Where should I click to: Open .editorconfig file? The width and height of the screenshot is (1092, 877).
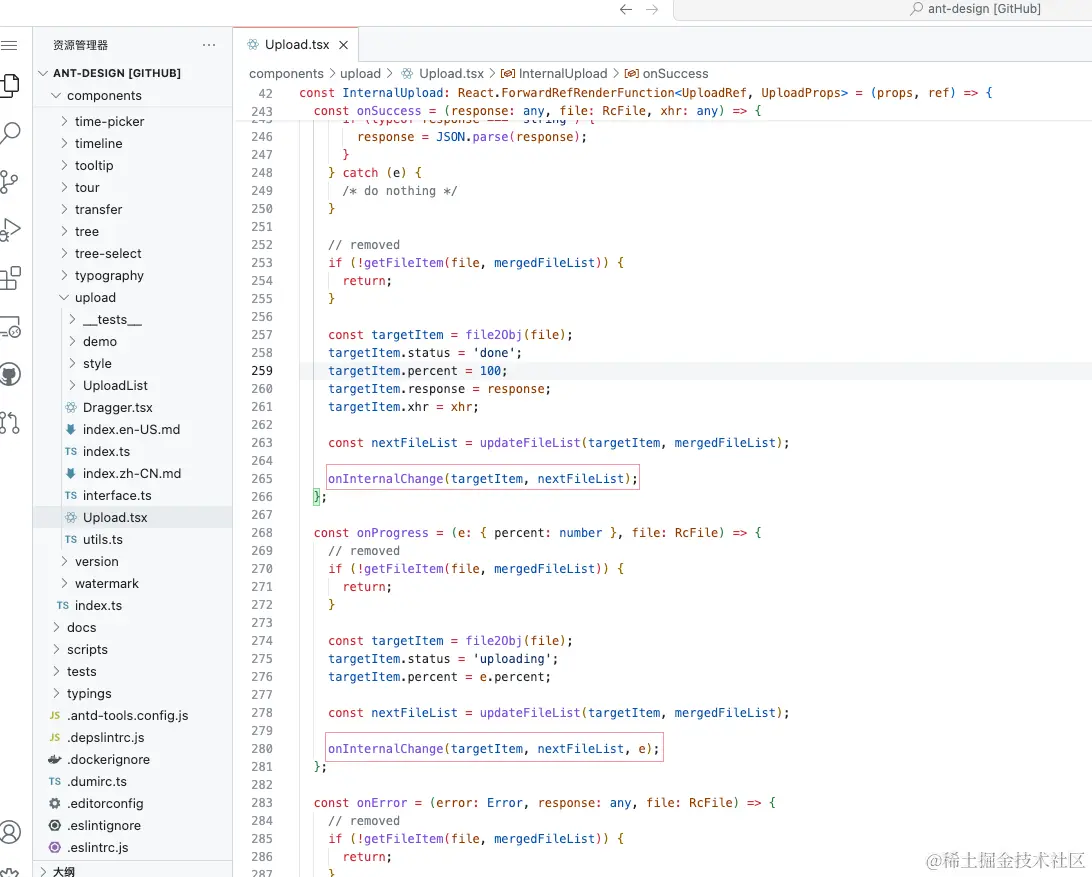point(132,803)
